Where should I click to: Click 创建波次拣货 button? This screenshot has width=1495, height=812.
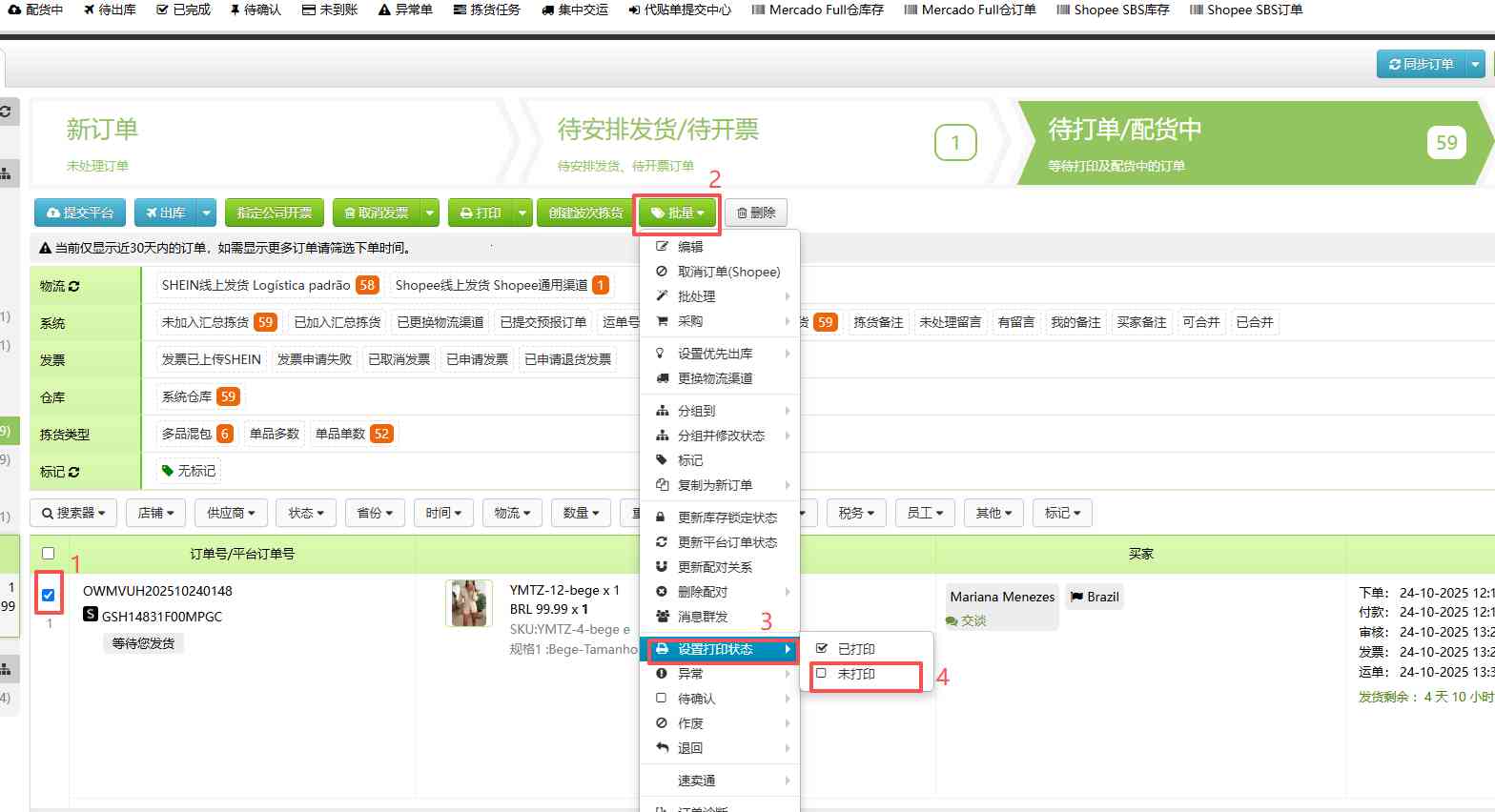pyautogui.click(x=585, y=213)
